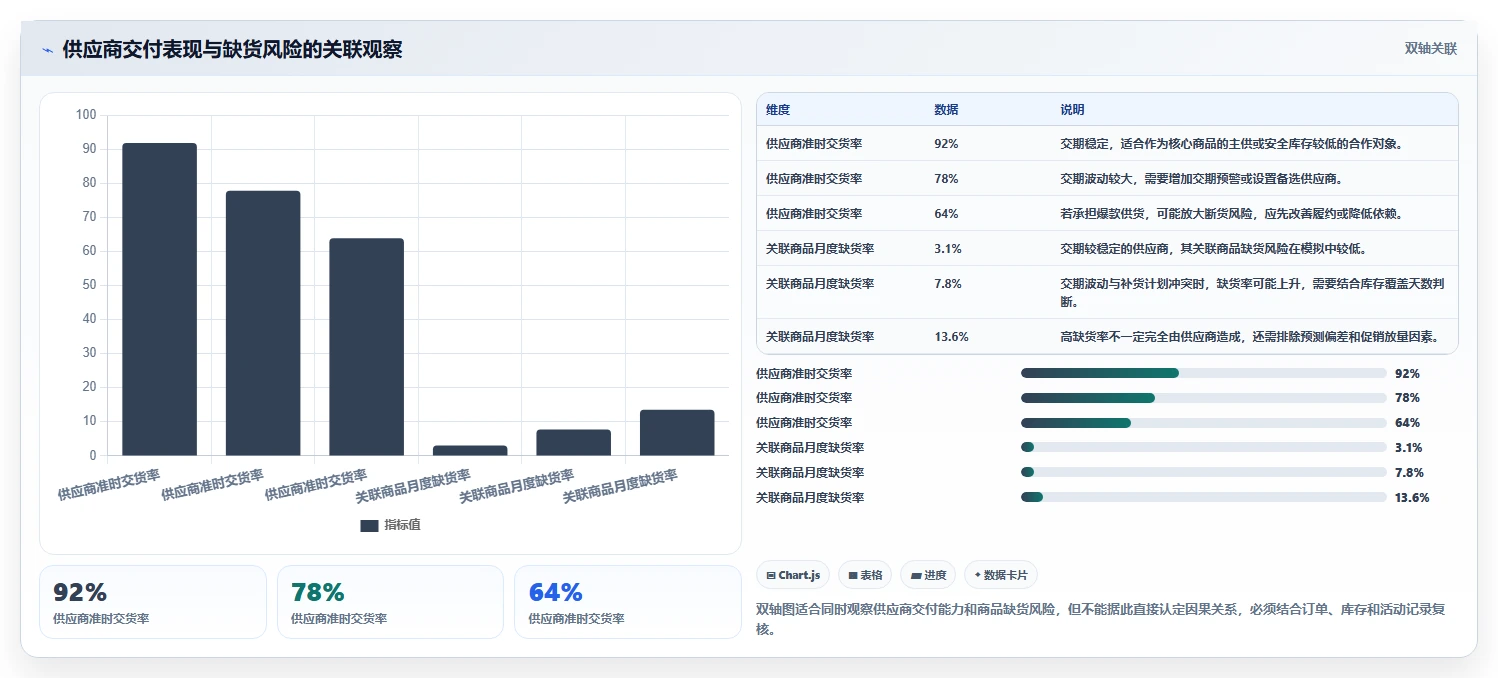Viewport: 1498px width, 678px height.
Task: Click the footnote starting 双轴图适合同时观察
Action: click(1103, 620)
